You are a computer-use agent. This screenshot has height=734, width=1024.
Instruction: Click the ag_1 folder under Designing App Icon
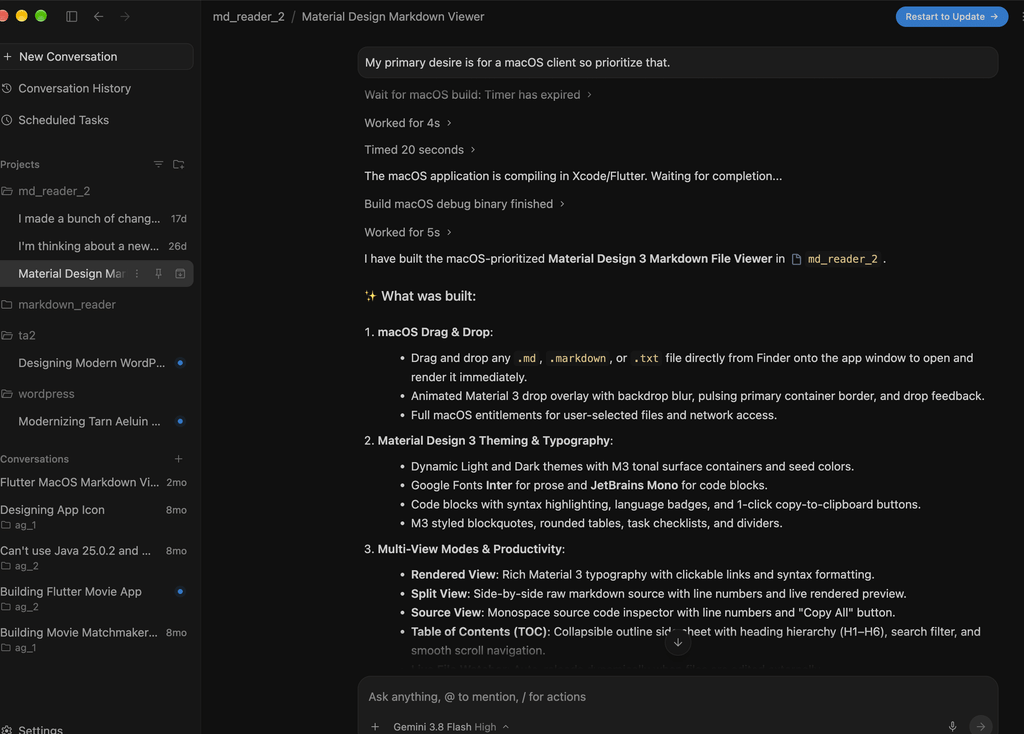pos(18,525)
